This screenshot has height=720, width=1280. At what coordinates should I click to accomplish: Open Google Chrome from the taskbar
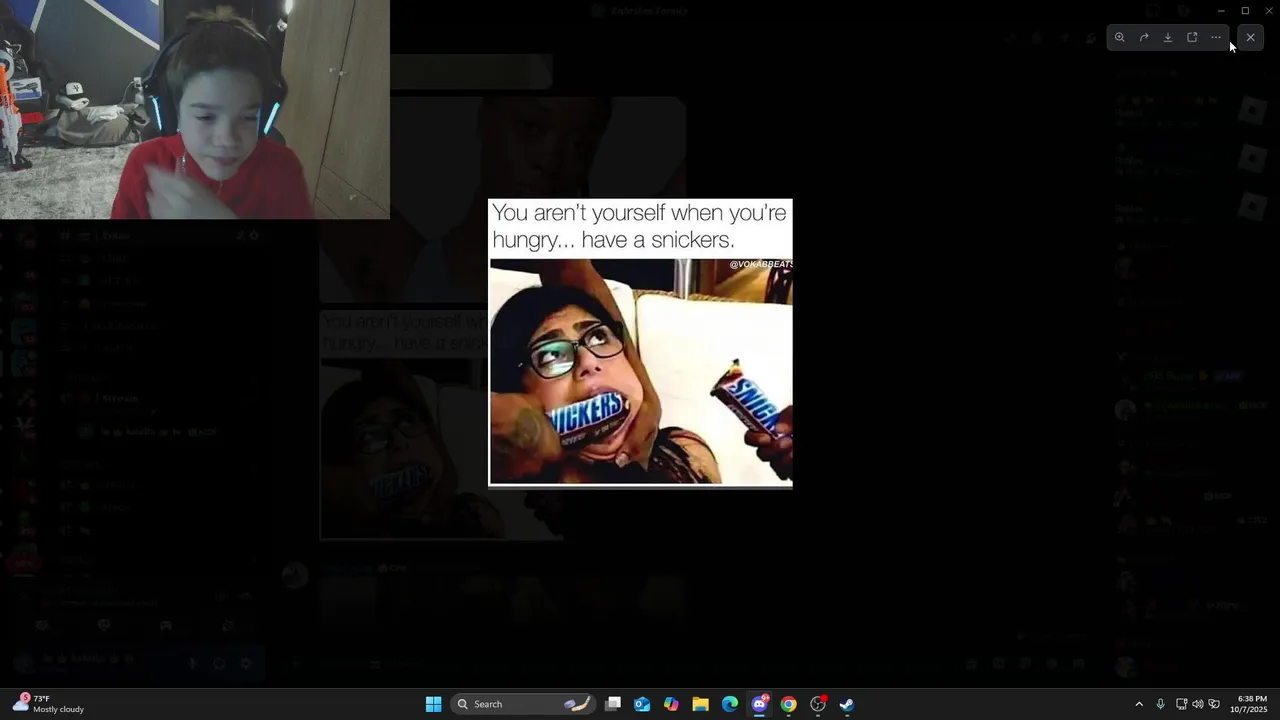pyautogui.click(x=788, y=704)
